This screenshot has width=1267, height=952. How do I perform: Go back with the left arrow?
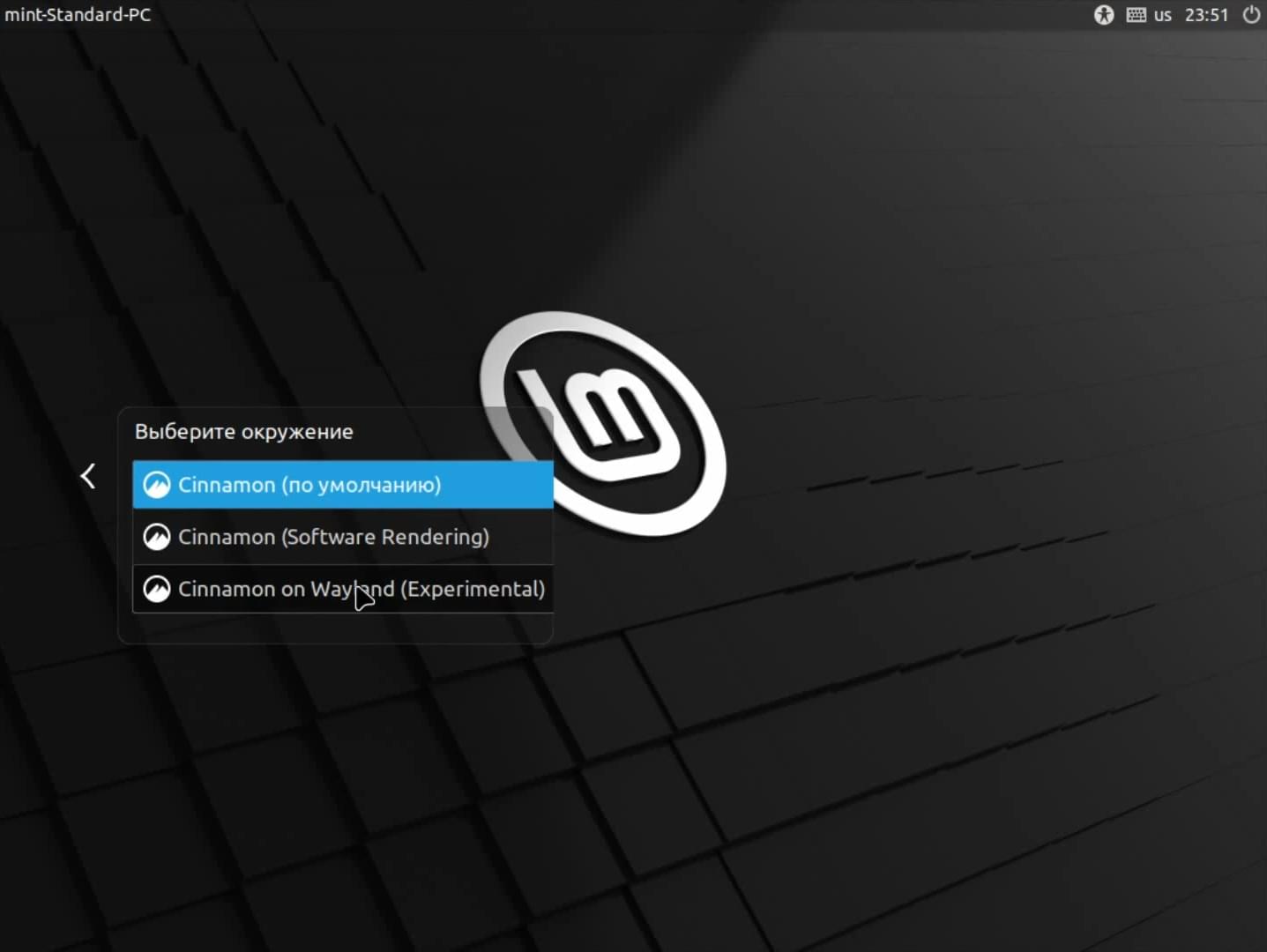88,476
